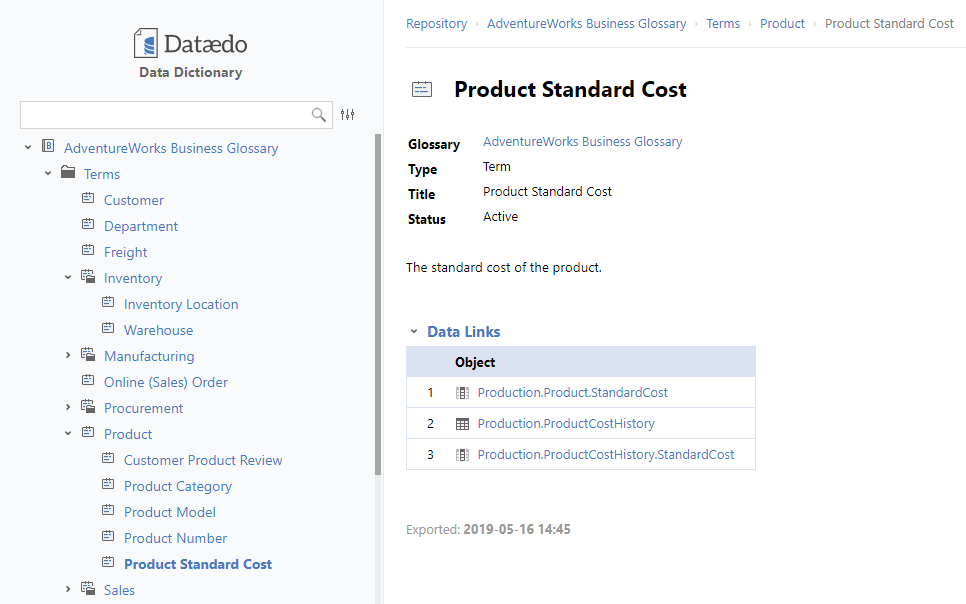
Task: Collapse the Data Links section
Action: [413, 332]
